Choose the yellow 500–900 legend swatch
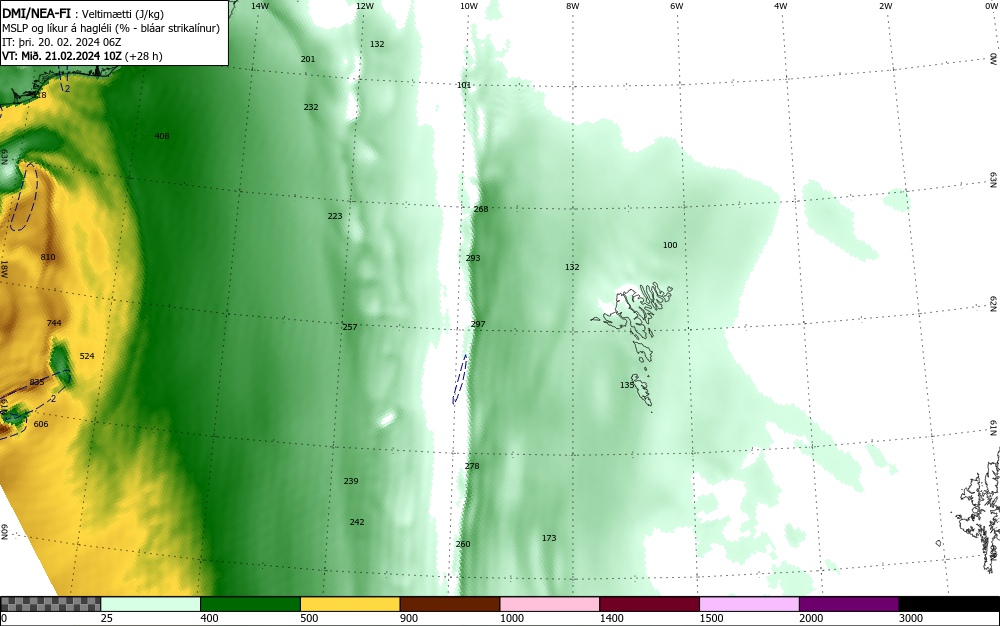1000x626 pixels. point(350,604)
